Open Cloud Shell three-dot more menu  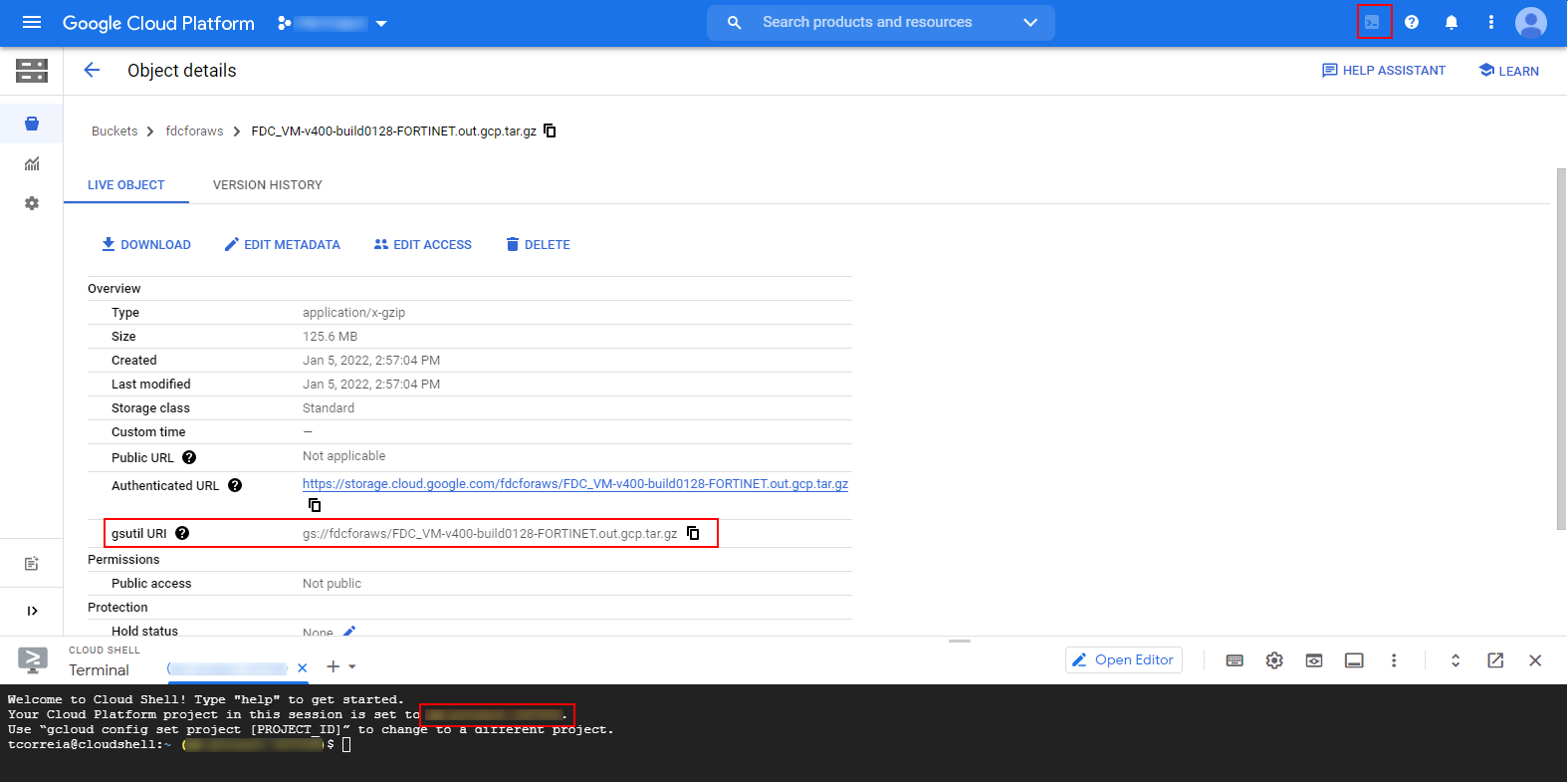click(1394, 660)
